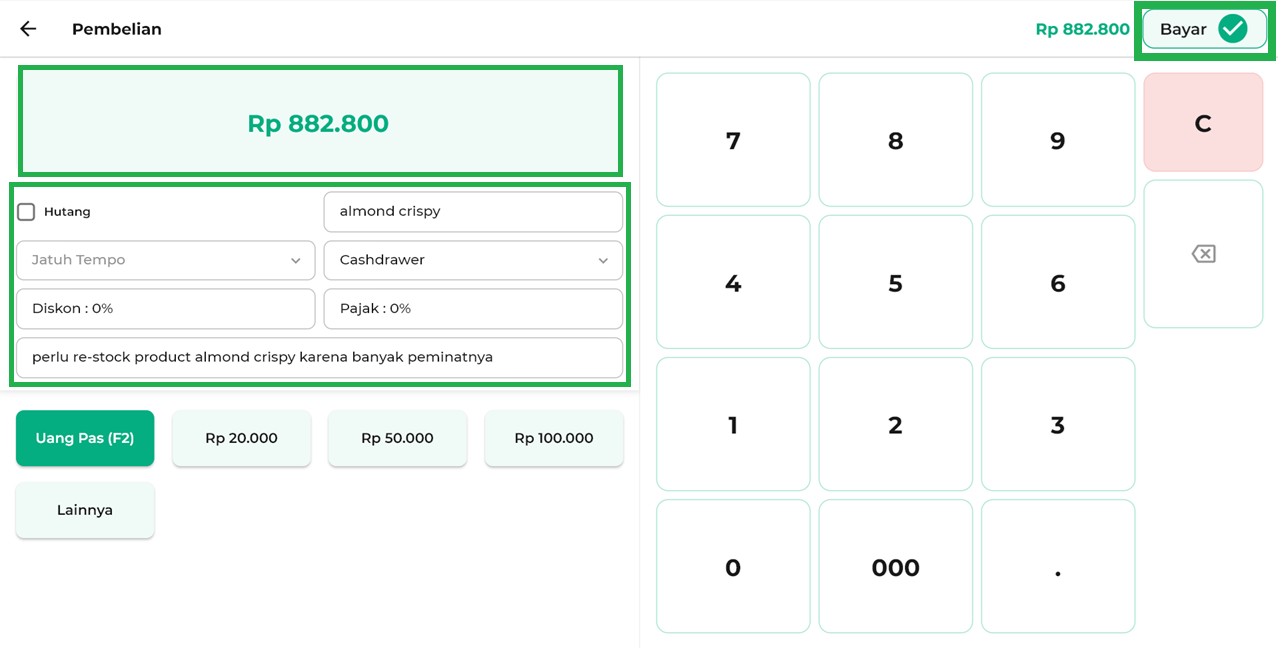This screenshot has width=1278, height=648.
Task: Click the large Rp 882.800 amount display
Action: click(x=319, y=124)
